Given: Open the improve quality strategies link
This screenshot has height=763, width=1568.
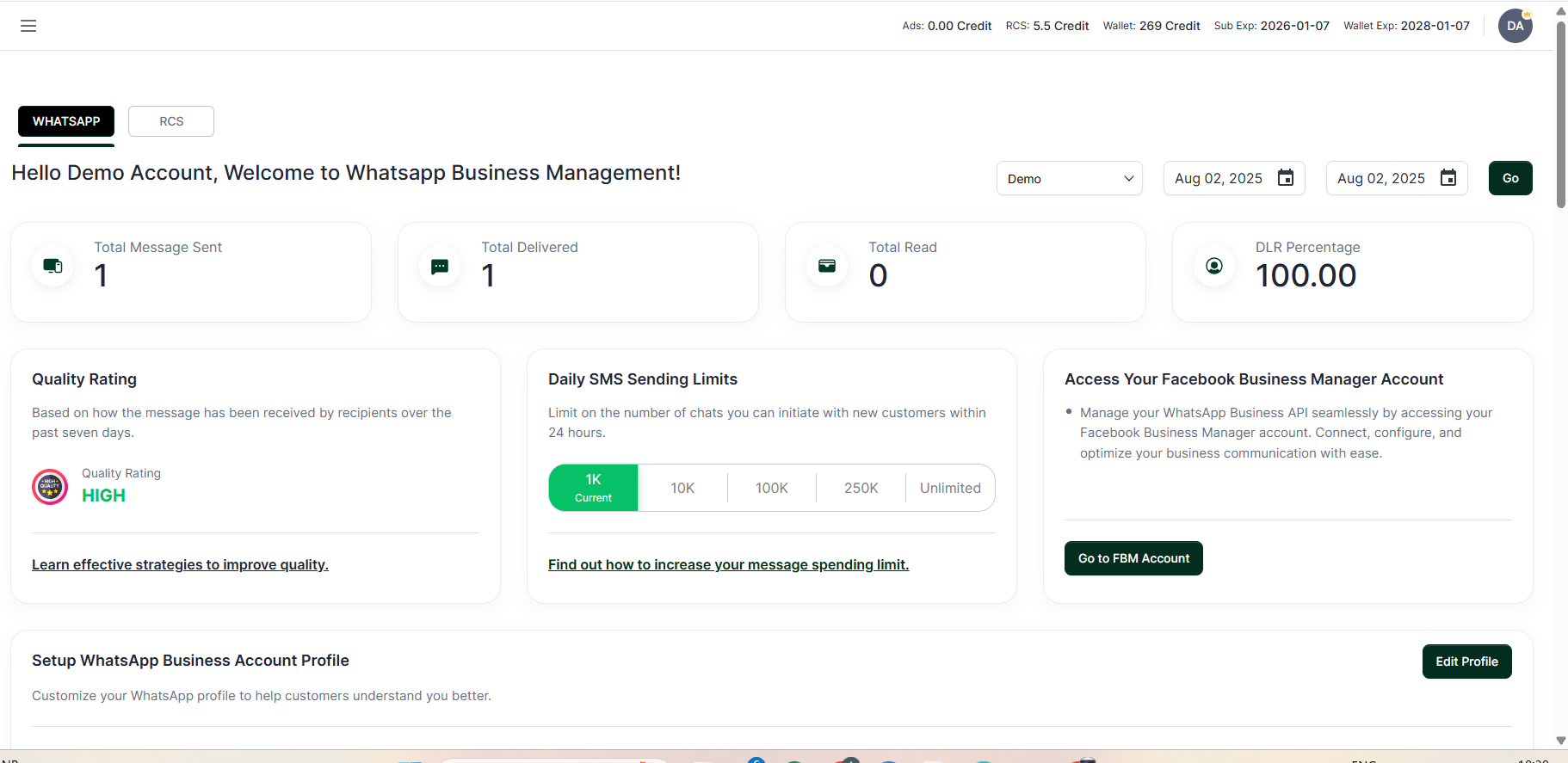Looking at the screenshot, I should click(180, 564).
